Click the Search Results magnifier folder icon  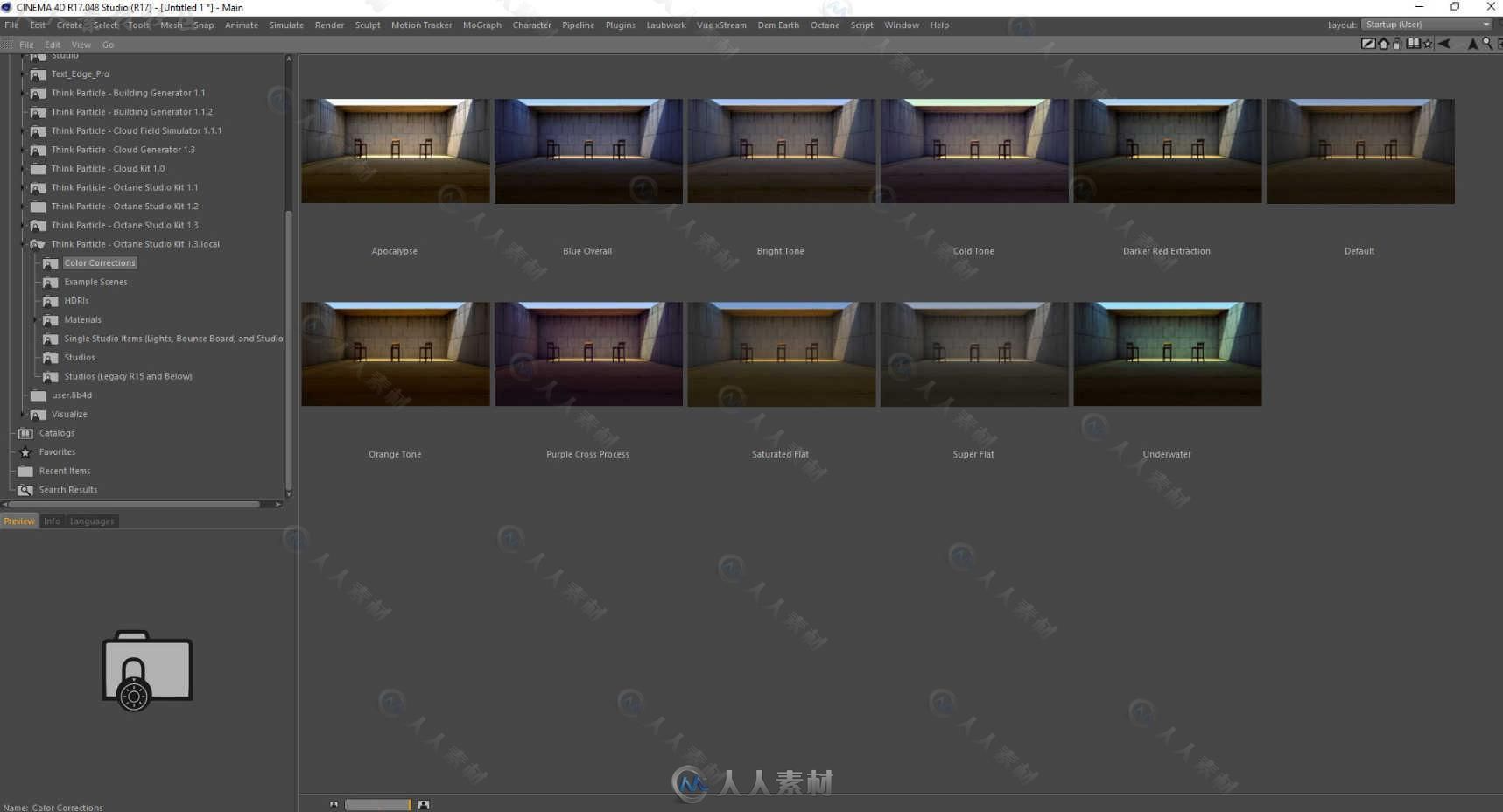[x=25, y=490]
